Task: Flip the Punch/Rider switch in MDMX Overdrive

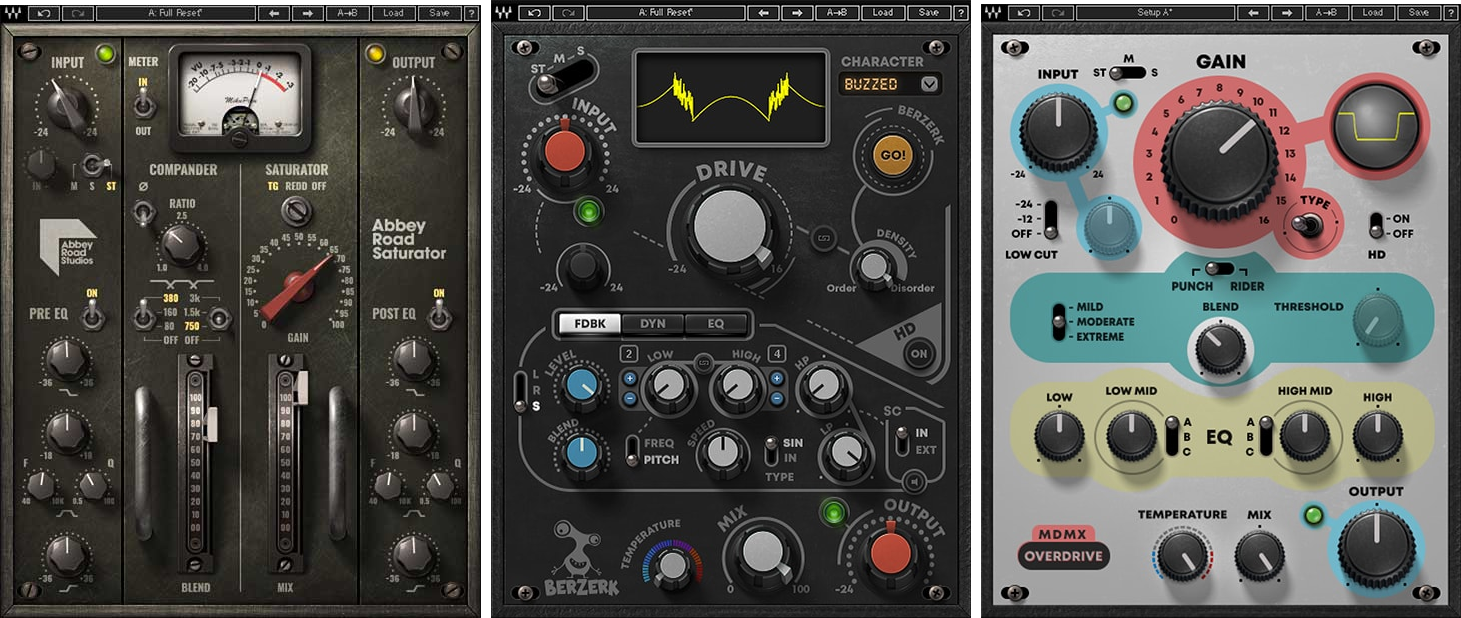Action: (x=1217, y=268)
